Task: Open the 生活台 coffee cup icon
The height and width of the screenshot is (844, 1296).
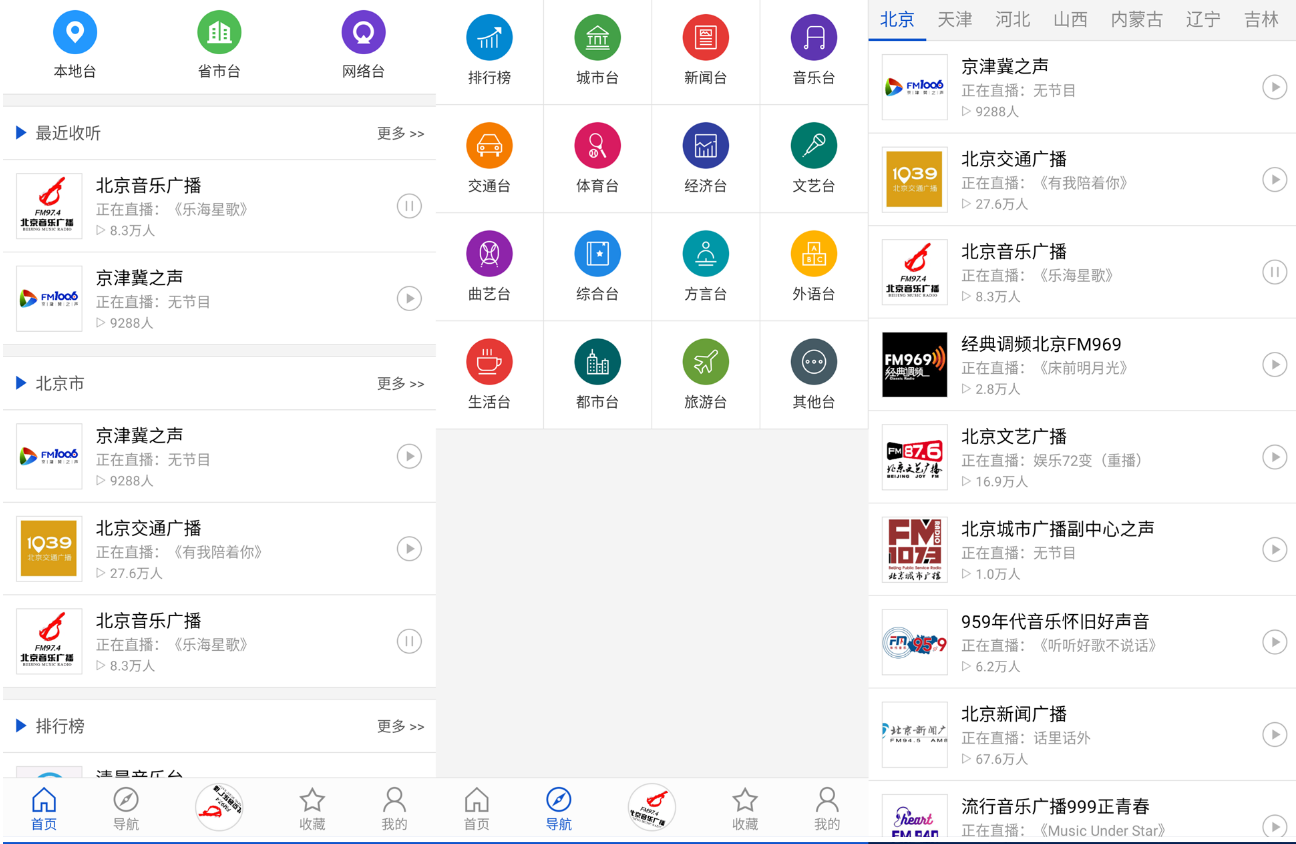Action: click(x=489, y=362)
